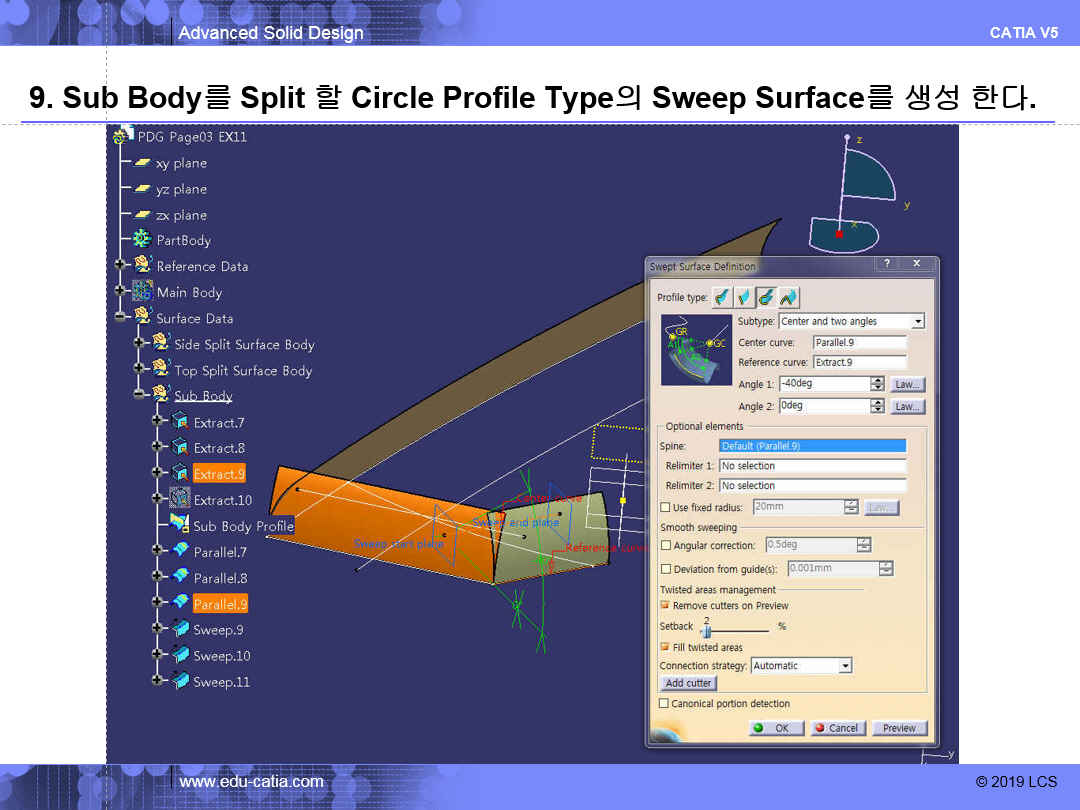The image size is (1080, 810).
Task: Click the Preview button
Action: (x=899, y=728)
